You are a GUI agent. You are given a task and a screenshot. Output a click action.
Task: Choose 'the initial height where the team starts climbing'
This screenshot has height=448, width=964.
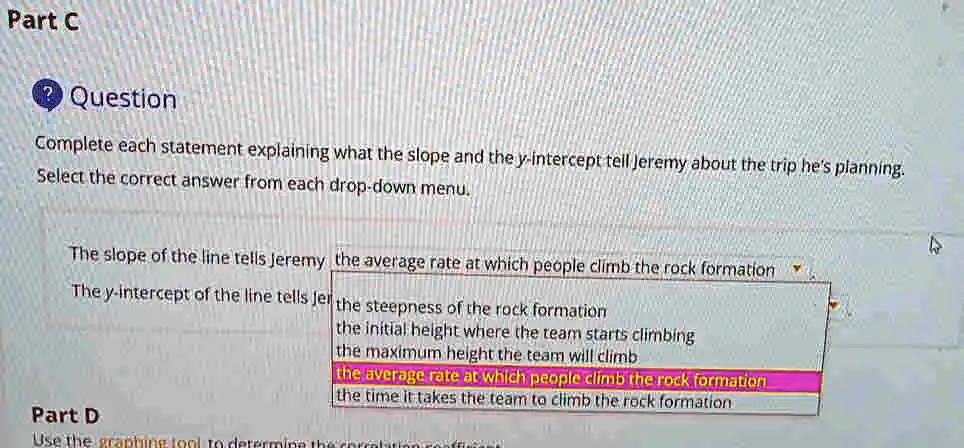pyautogui.click(x=515, y=334)
